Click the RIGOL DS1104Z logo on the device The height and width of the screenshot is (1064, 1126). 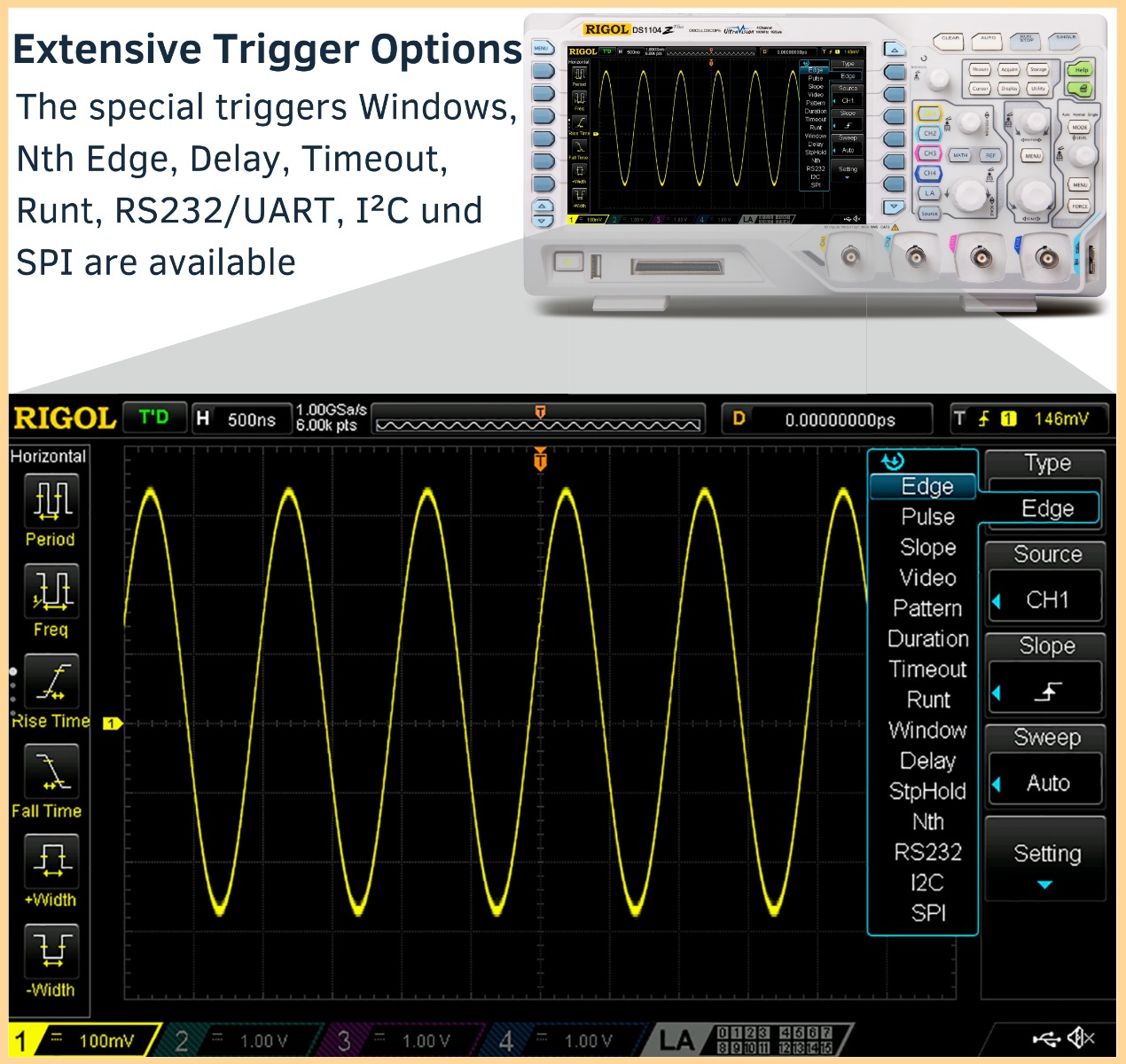click(x=634, y=29)
